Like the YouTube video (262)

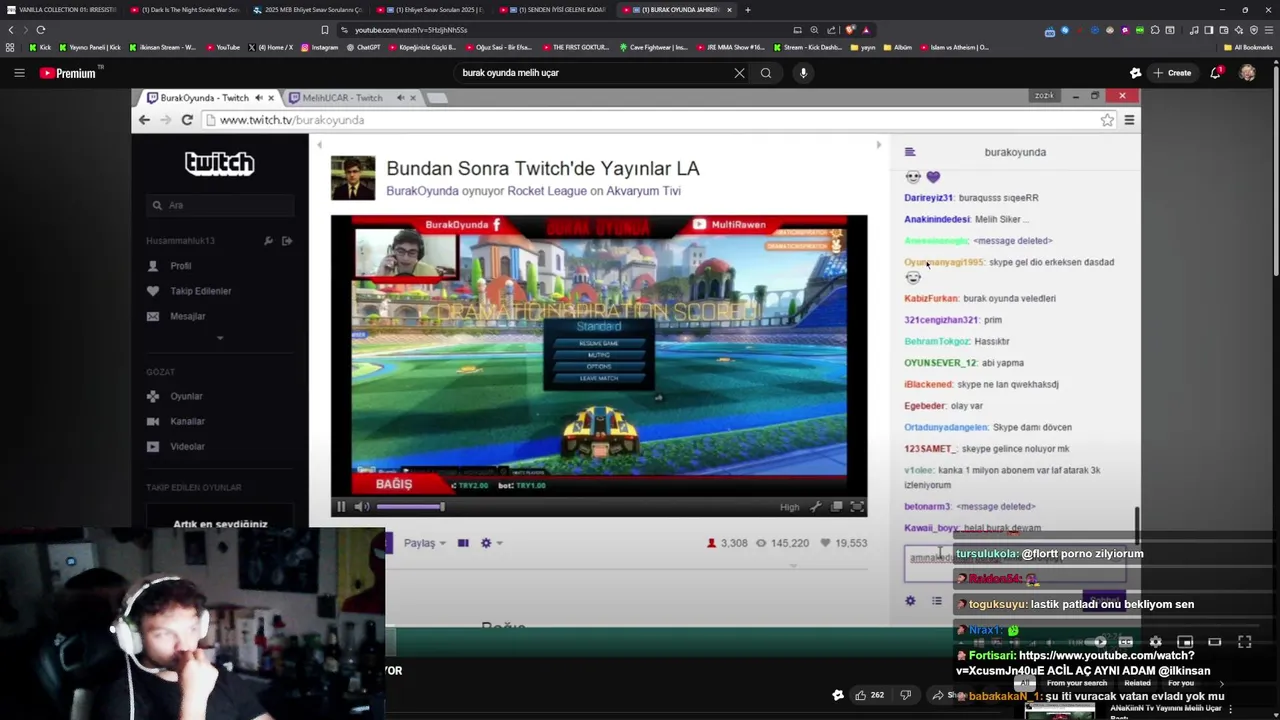click(868, 695)
